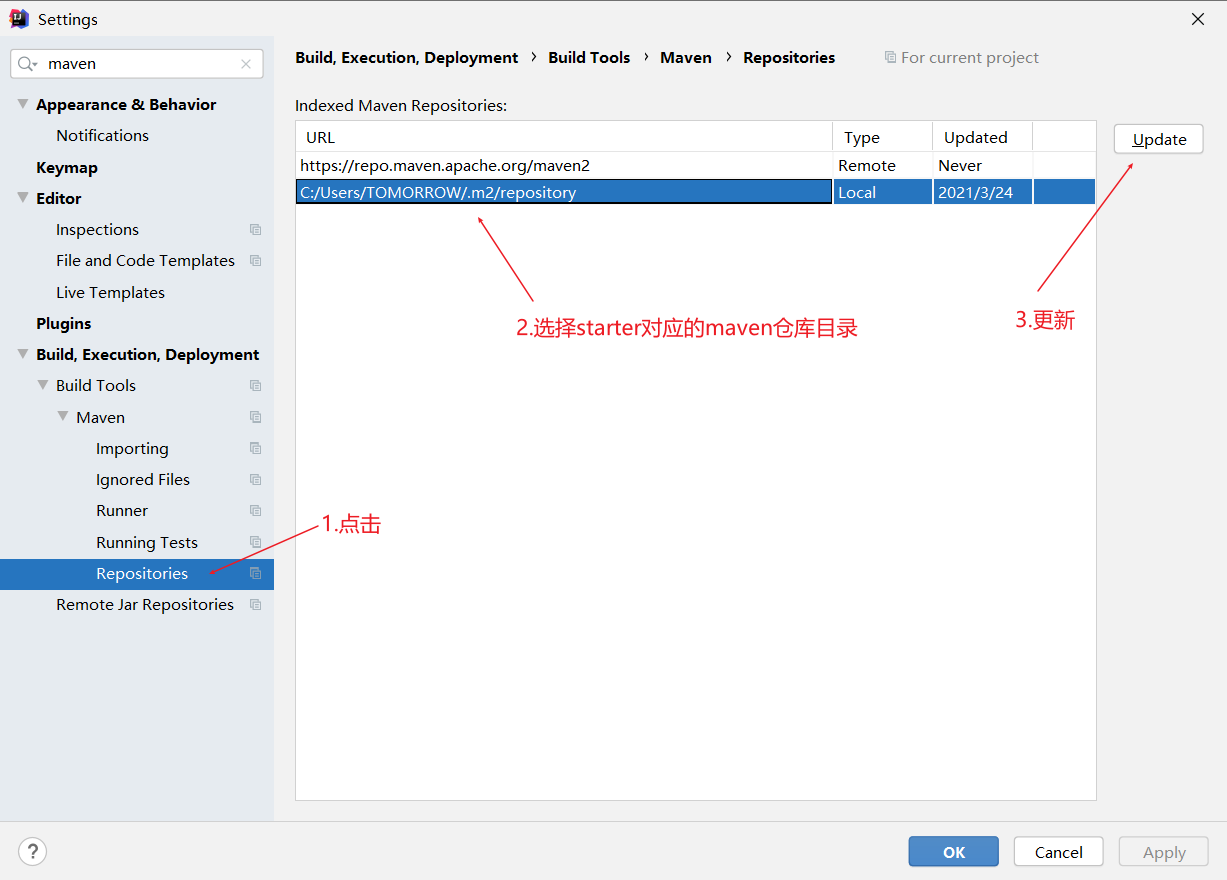1227x880 pixels.
Task: Collapse the Appearance & Behavior section
Action: coord(23,104)
